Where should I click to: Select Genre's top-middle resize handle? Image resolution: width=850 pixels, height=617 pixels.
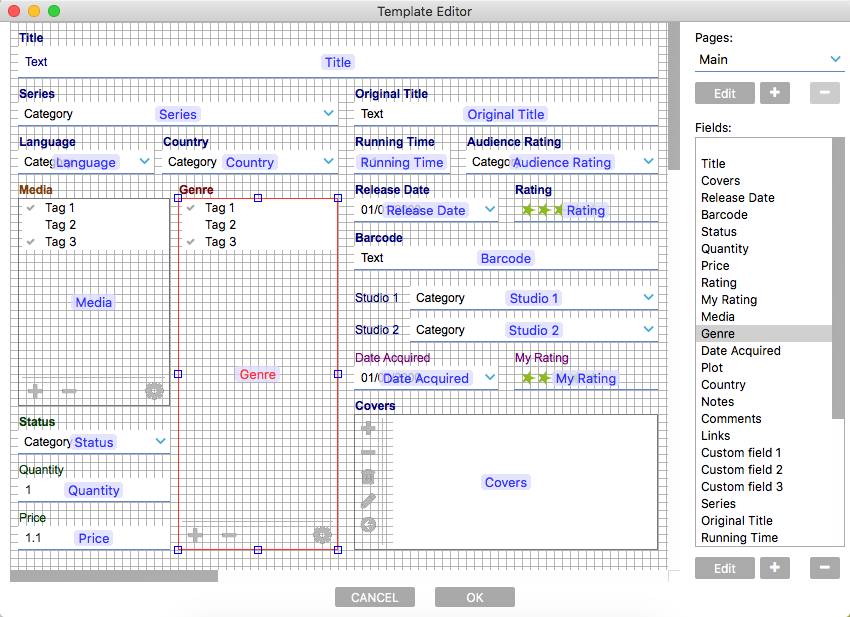pyautogui.click(x=258, y=198)
